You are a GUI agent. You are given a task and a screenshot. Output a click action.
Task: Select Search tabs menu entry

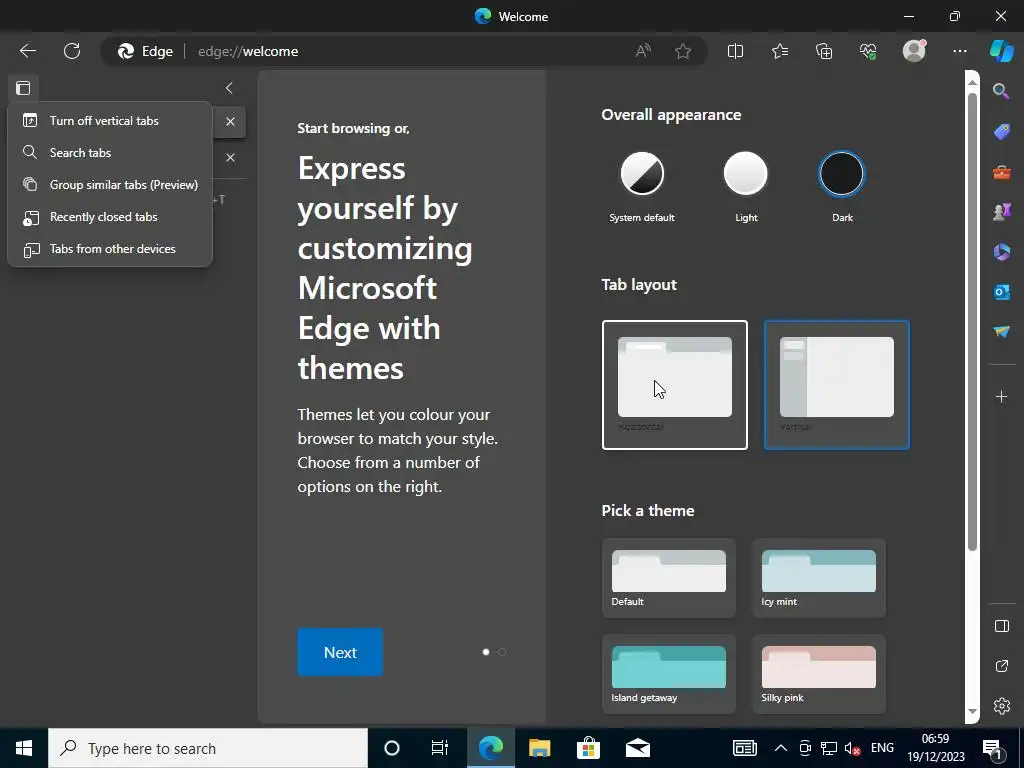pyautogui.click(x=110, y=153)
